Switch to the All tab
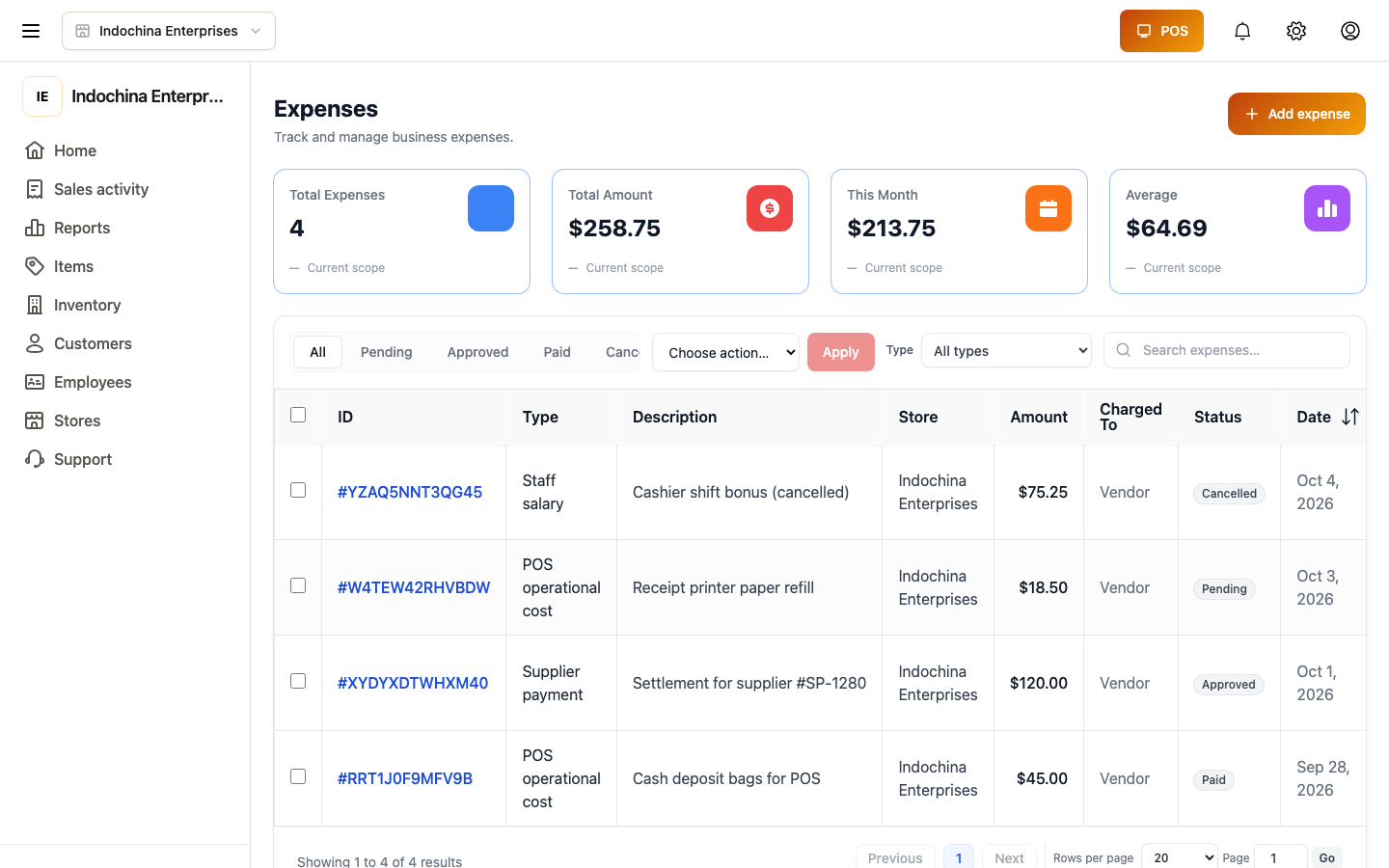 (317, 352)
